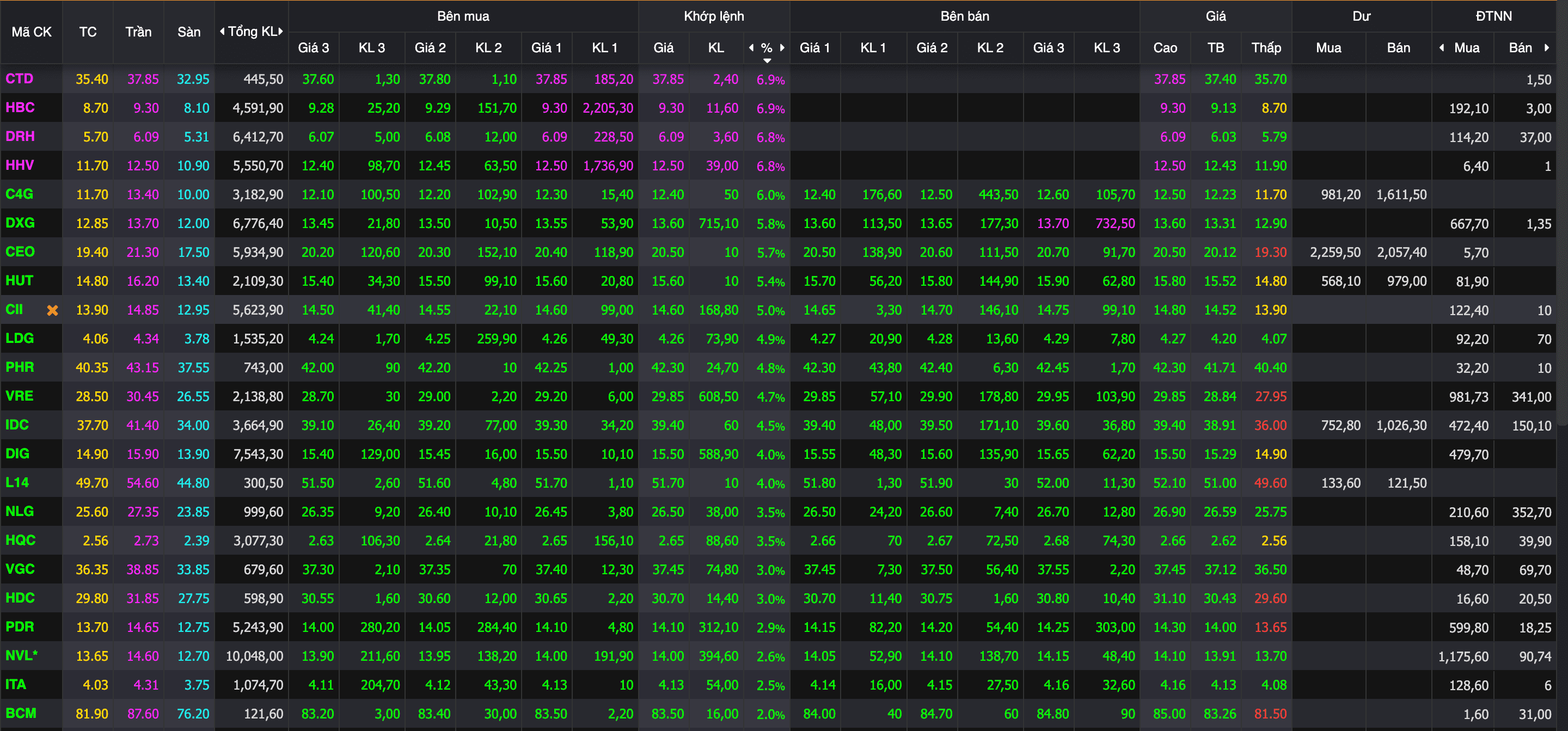
Task: Open VGC stock symbol
Action: pyautogui.click(x=20, y=569)
